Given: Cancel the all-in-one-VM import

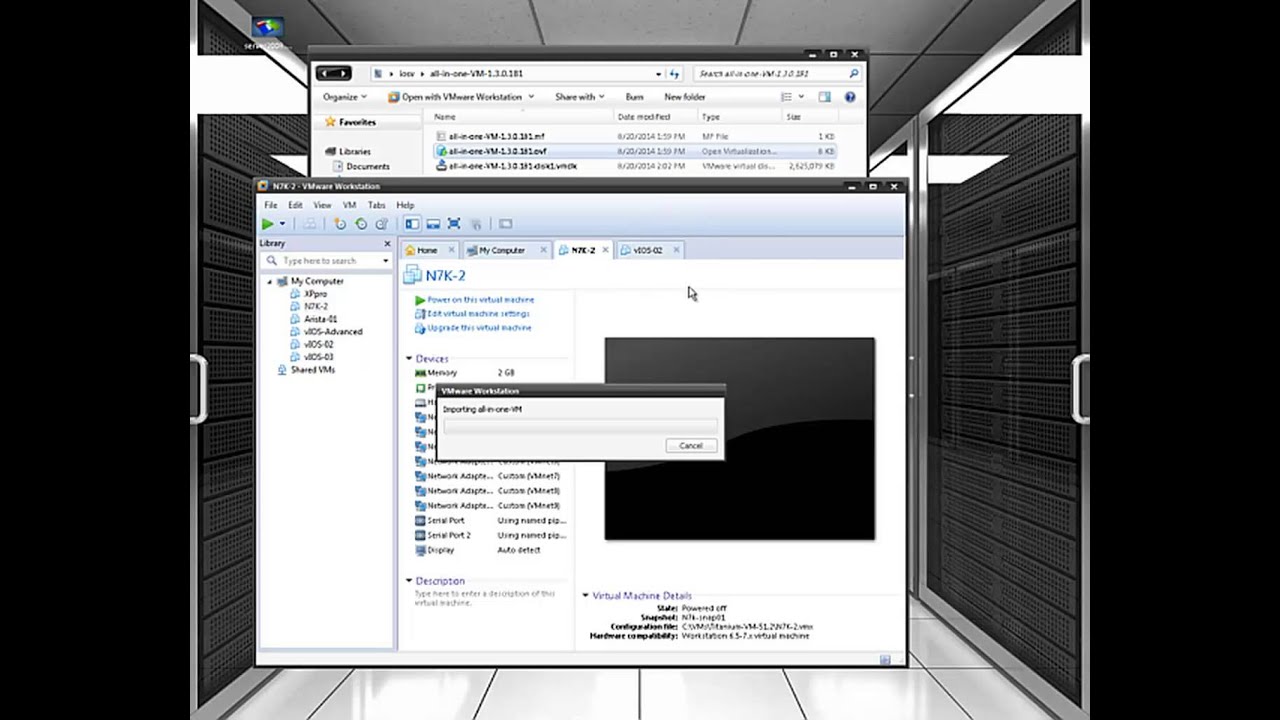Looking at the screenshot, I should tap(691, 446).
